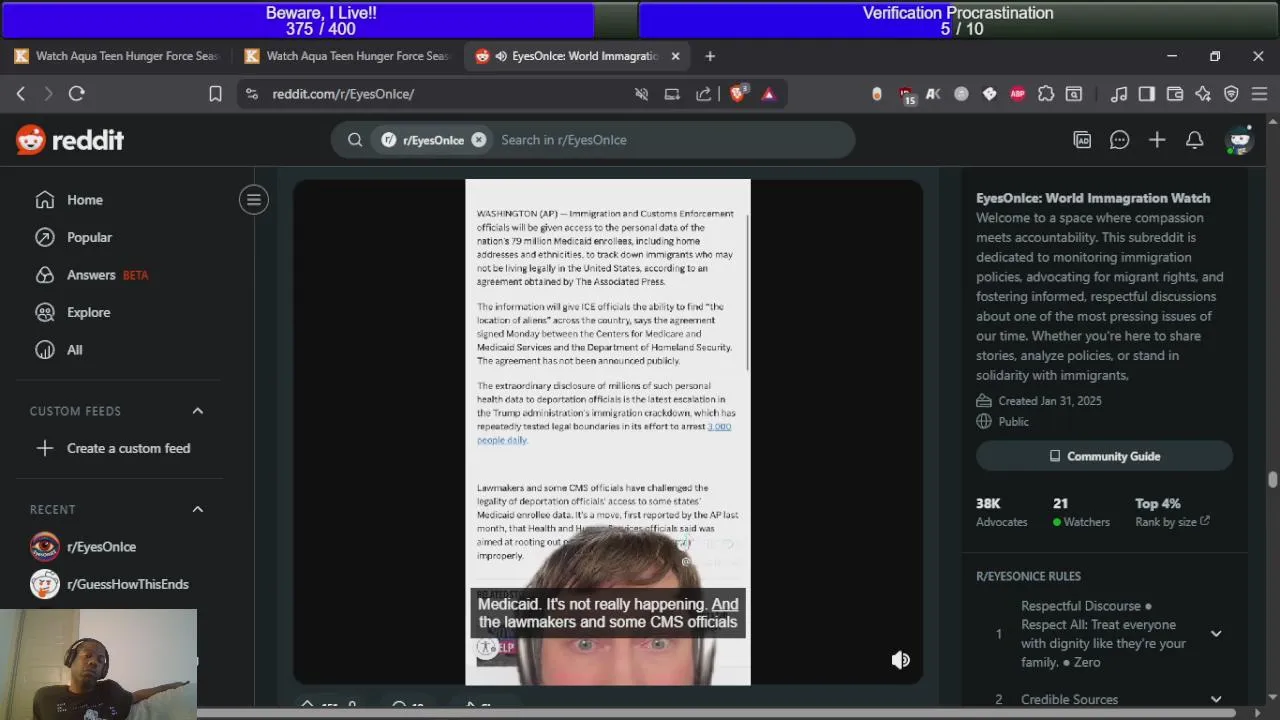Expand the Respectful Discourse rule
Screen dimensions: 1280x720
tap(1216, 634)
